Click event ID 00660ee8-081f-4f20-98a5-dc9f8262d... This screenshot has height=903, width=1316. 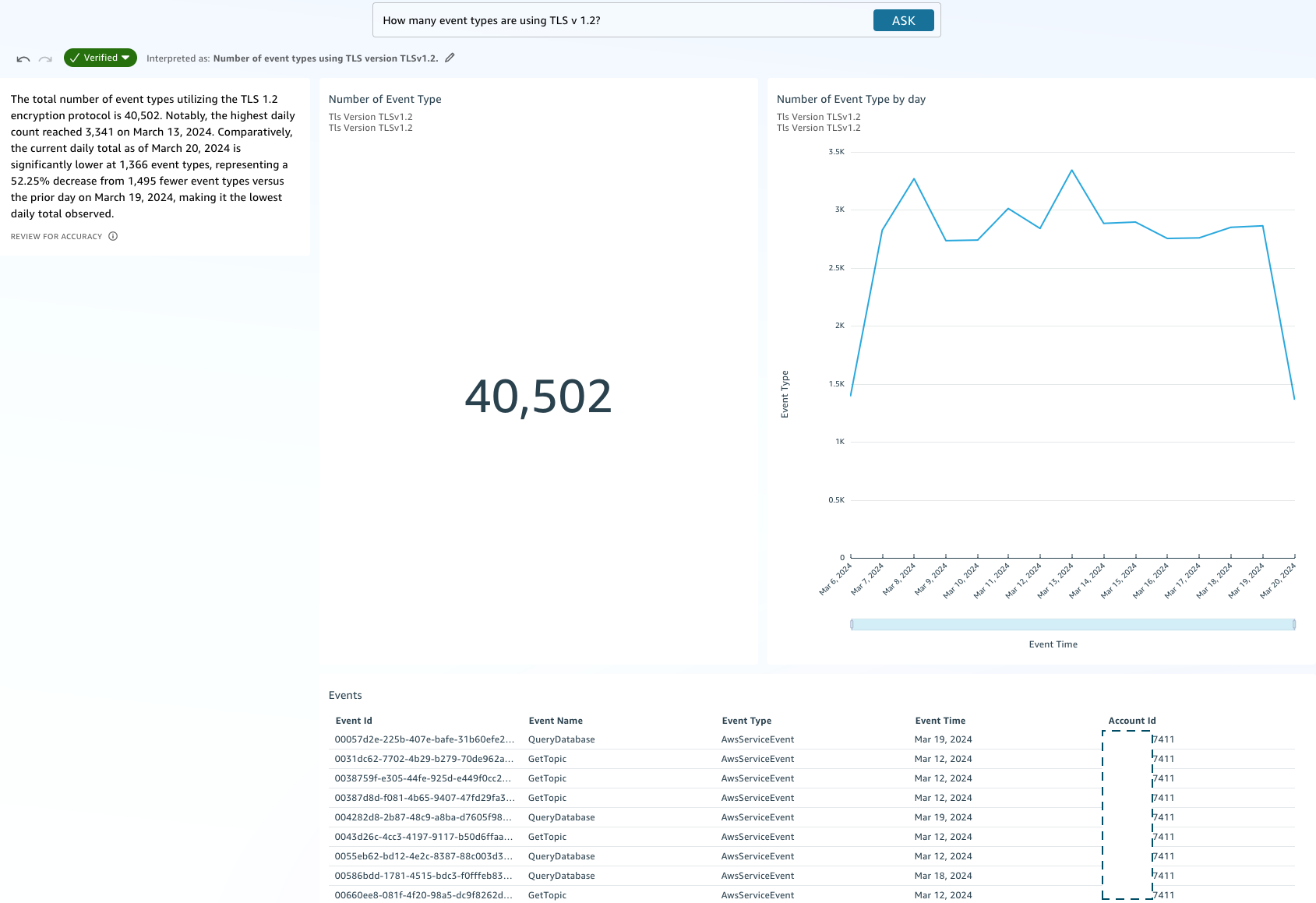tap(425, 895)
